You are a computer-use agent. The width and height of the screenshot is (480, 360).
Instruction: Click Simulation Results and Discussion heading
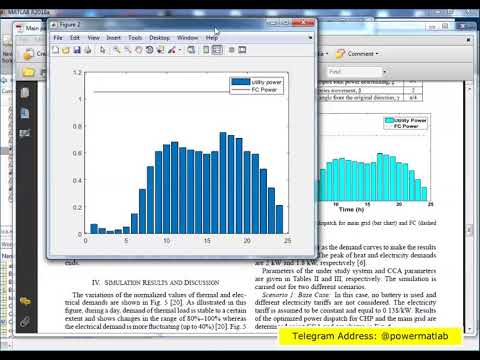(x=156, y=283)
